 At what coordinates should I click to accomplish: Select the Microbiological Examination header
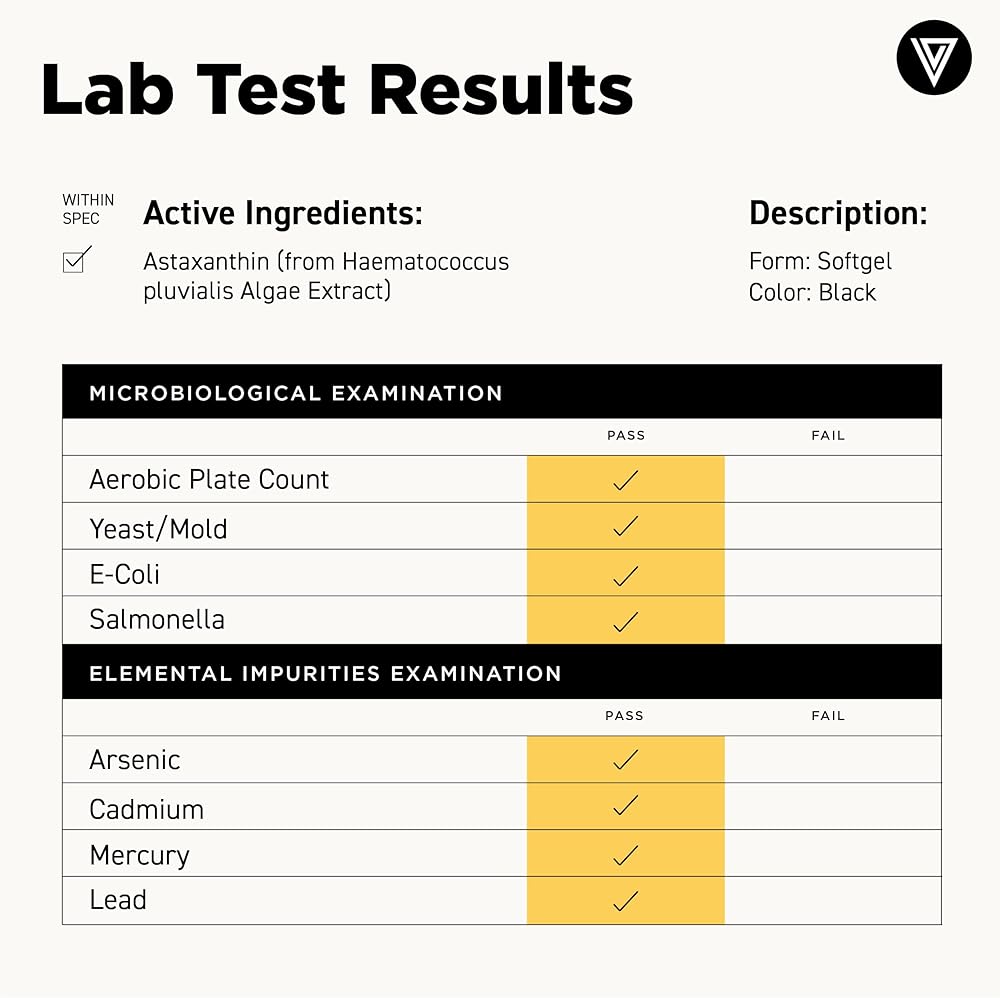point(296,393)
